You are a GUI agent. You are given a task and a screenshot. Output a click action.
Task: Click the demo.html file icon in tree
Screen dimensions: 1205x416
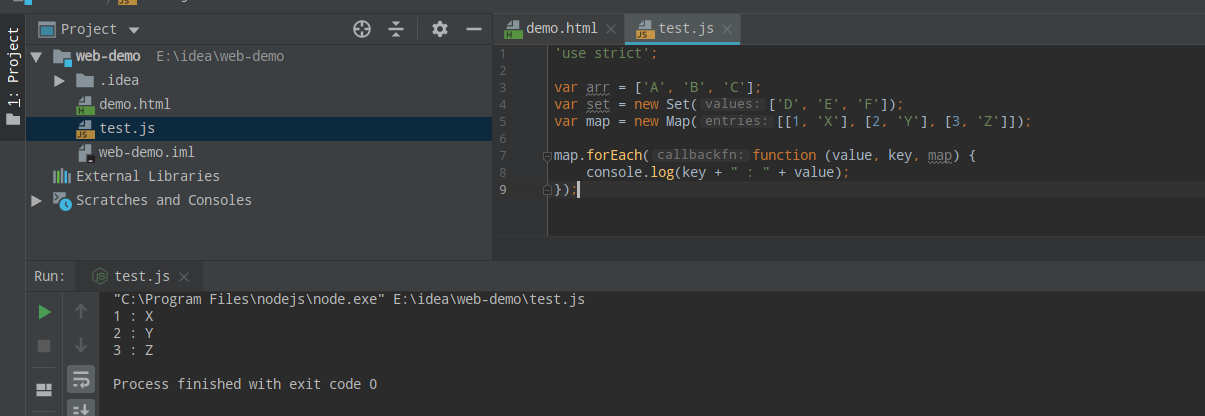point(85,104)
